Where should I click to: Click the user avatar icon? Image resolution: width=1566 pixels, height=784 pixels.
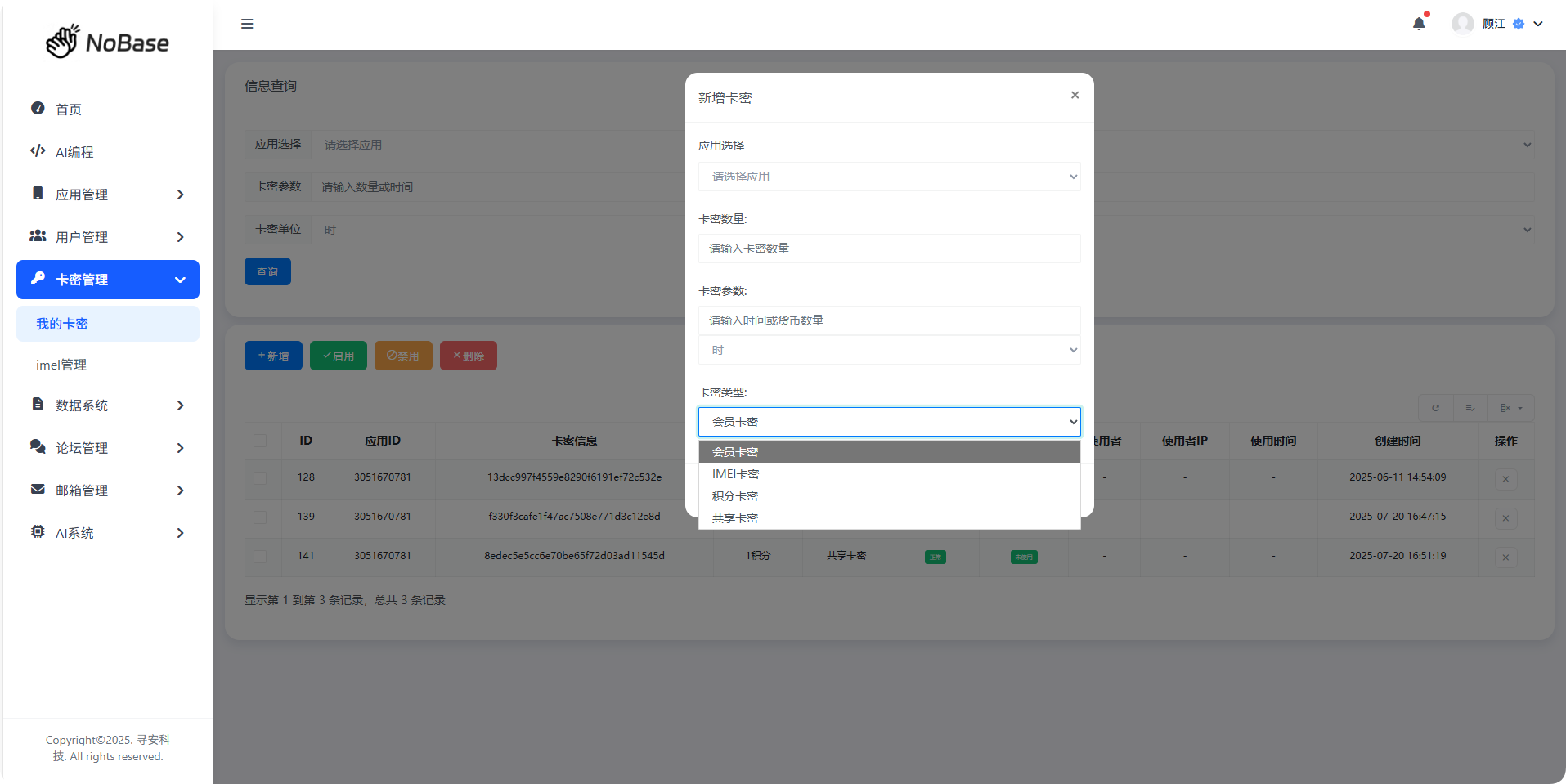tap(1462, 24)
